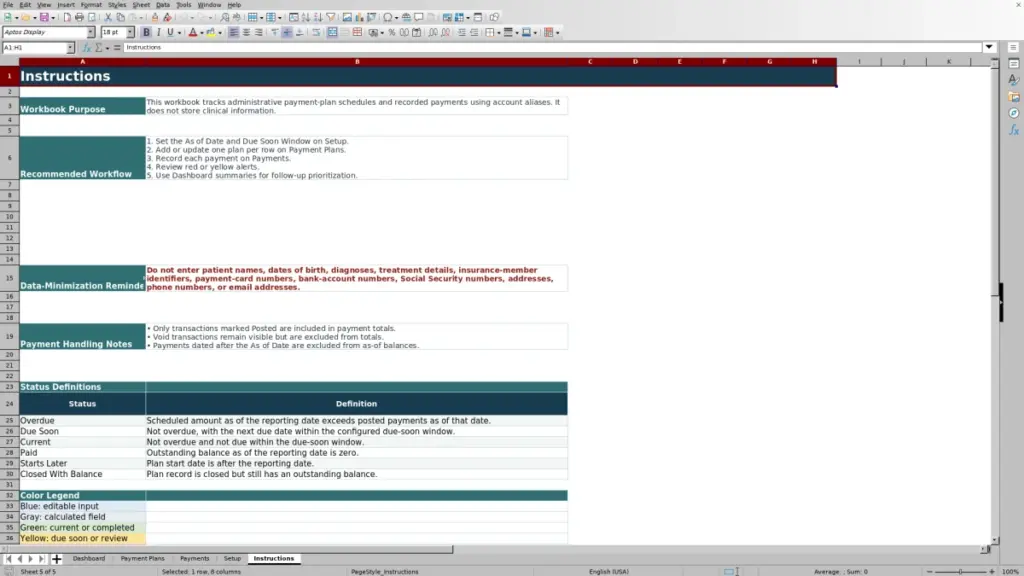Open Background Color dropdown arrow
The height and width of the screenshot is (576, 1024).
(220, 33)
